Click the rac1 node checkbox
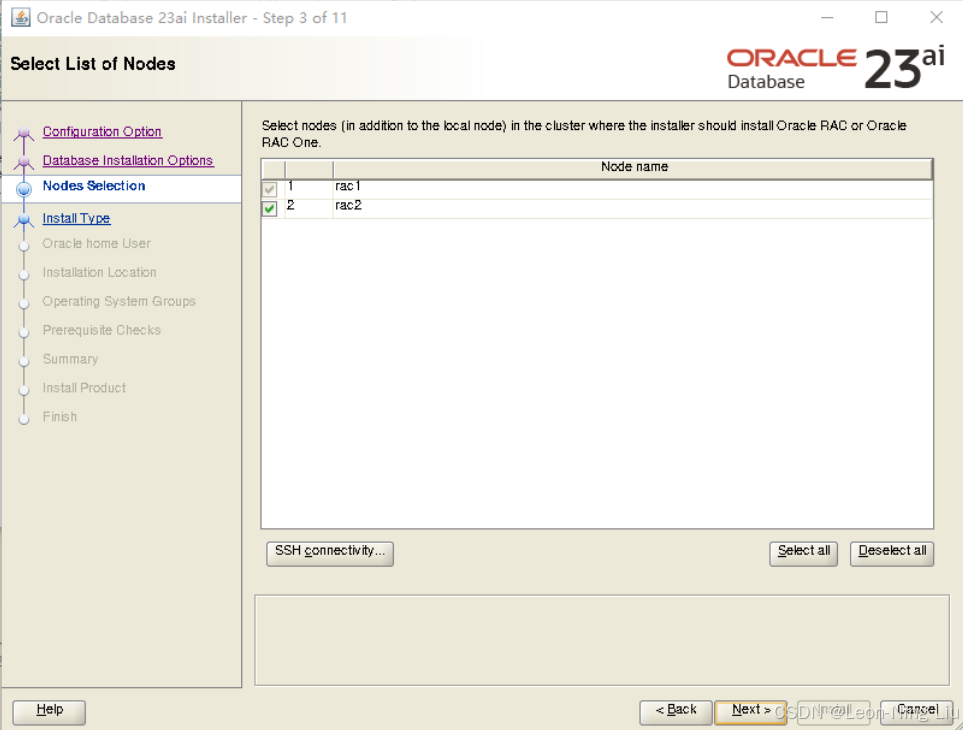The image size is (963, 730). tap(270, 189)
